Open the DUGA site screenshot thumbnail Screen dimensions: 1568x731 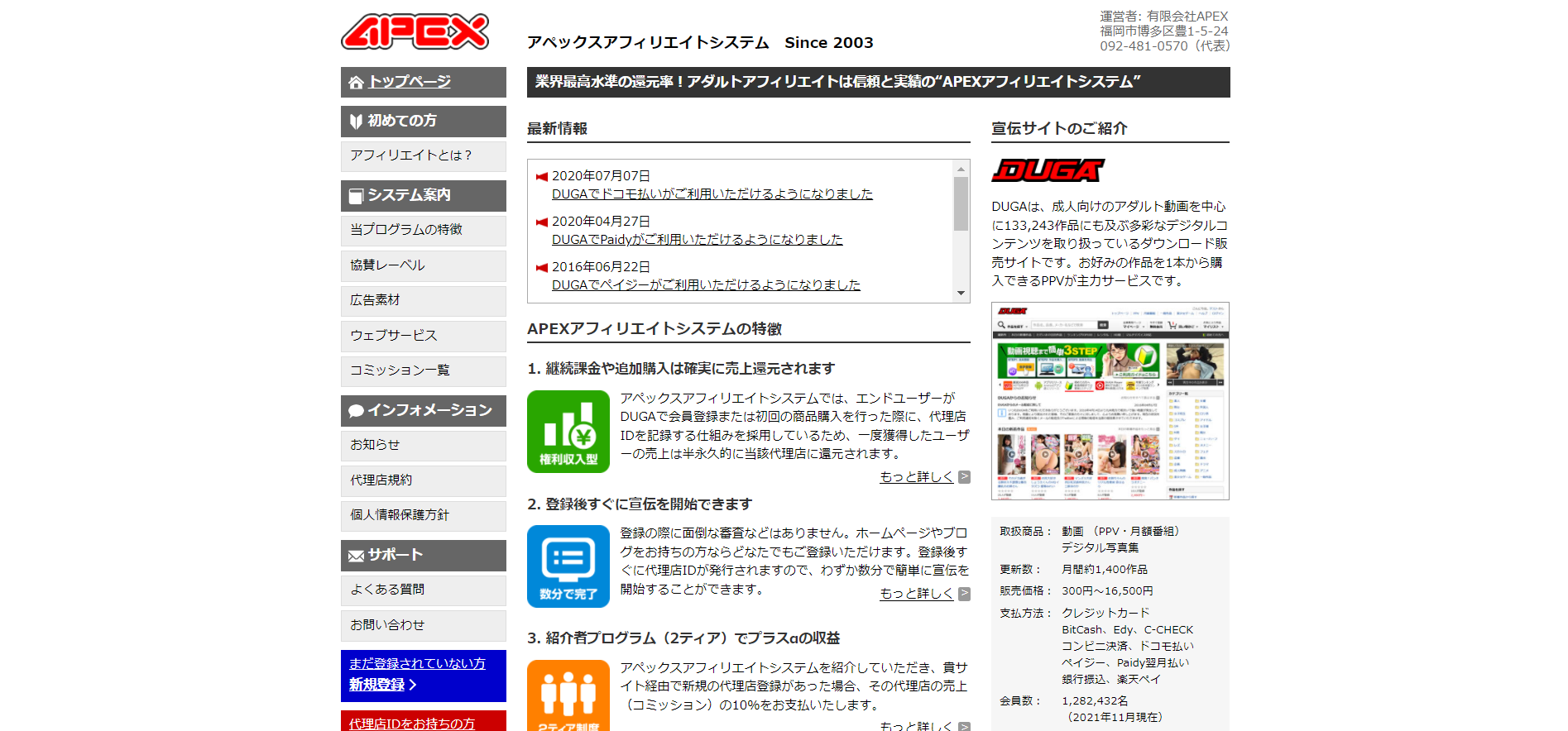click(1110, 401)
